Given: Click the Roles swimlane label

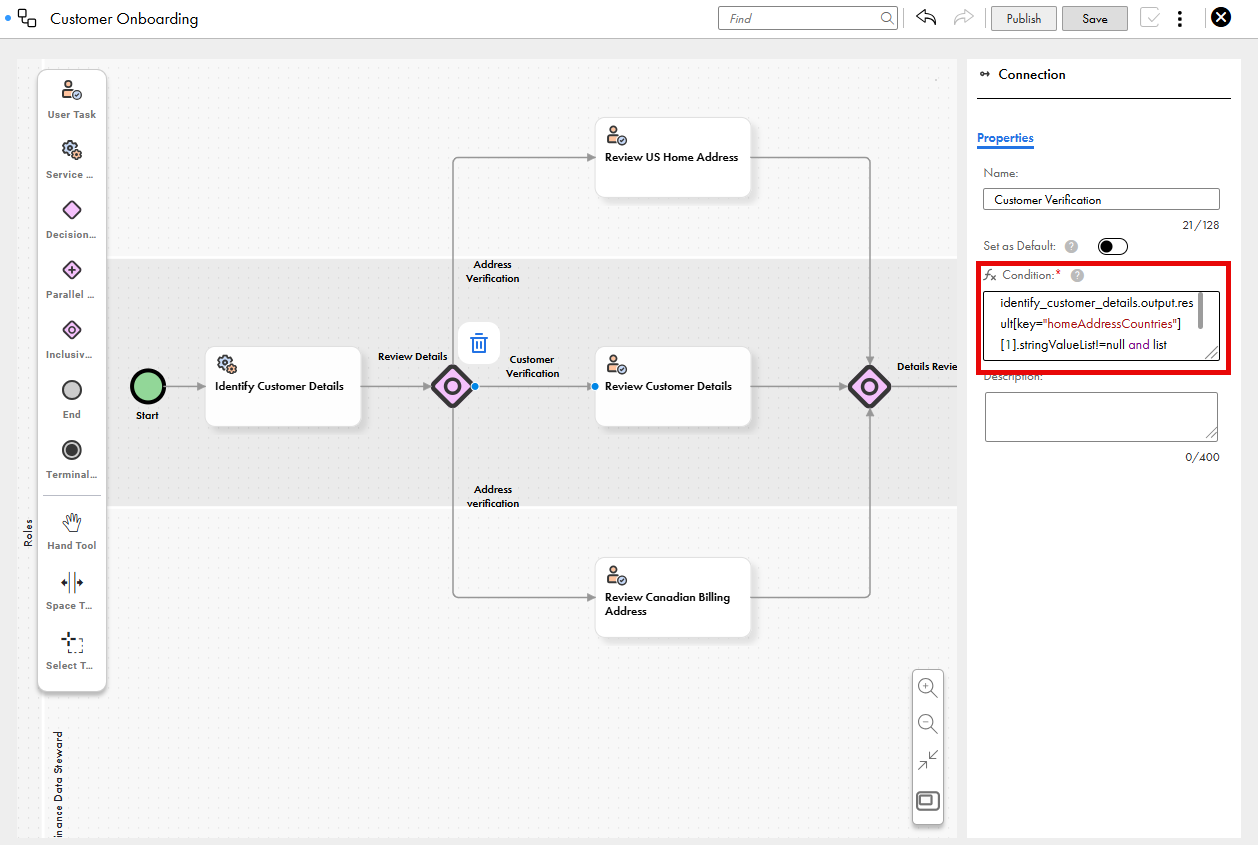Looking at the screenshot, I should coord(28,531).
